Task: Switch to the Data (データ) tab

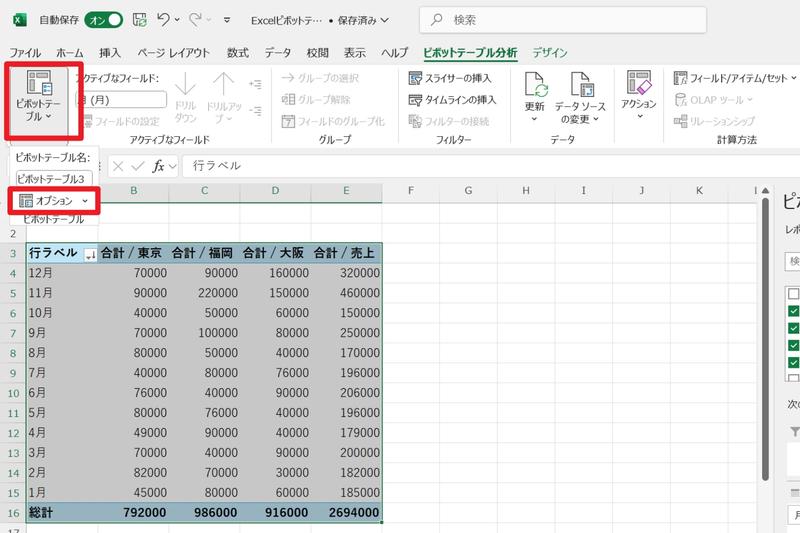Action: tap(278, 53)
